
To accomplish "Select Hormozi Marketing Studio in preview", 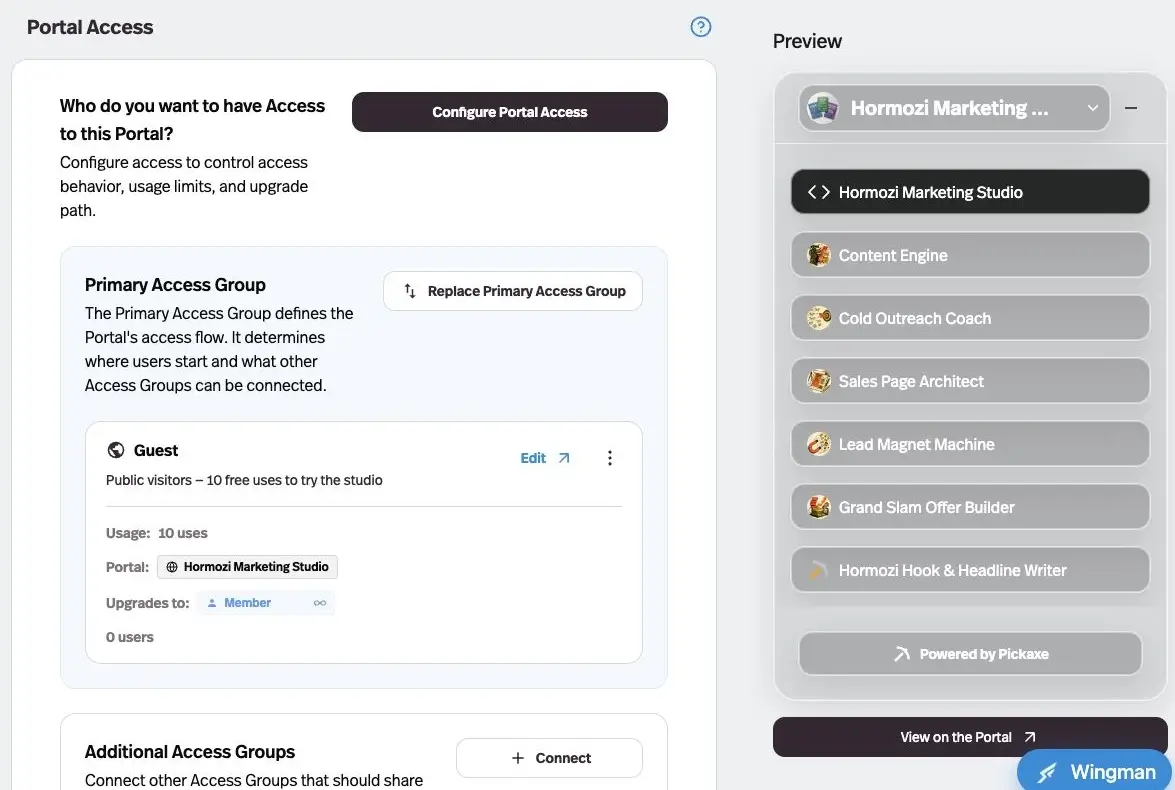I will tap(970, 192).
